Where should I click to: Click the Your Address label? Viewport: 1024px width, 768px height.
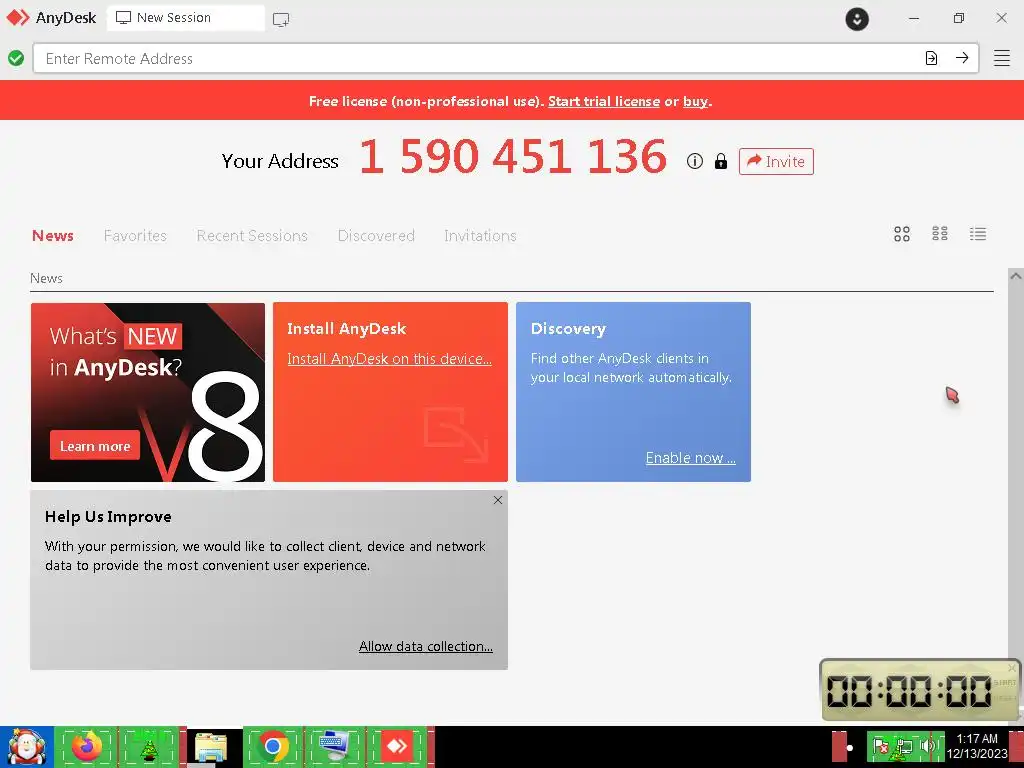280,161
